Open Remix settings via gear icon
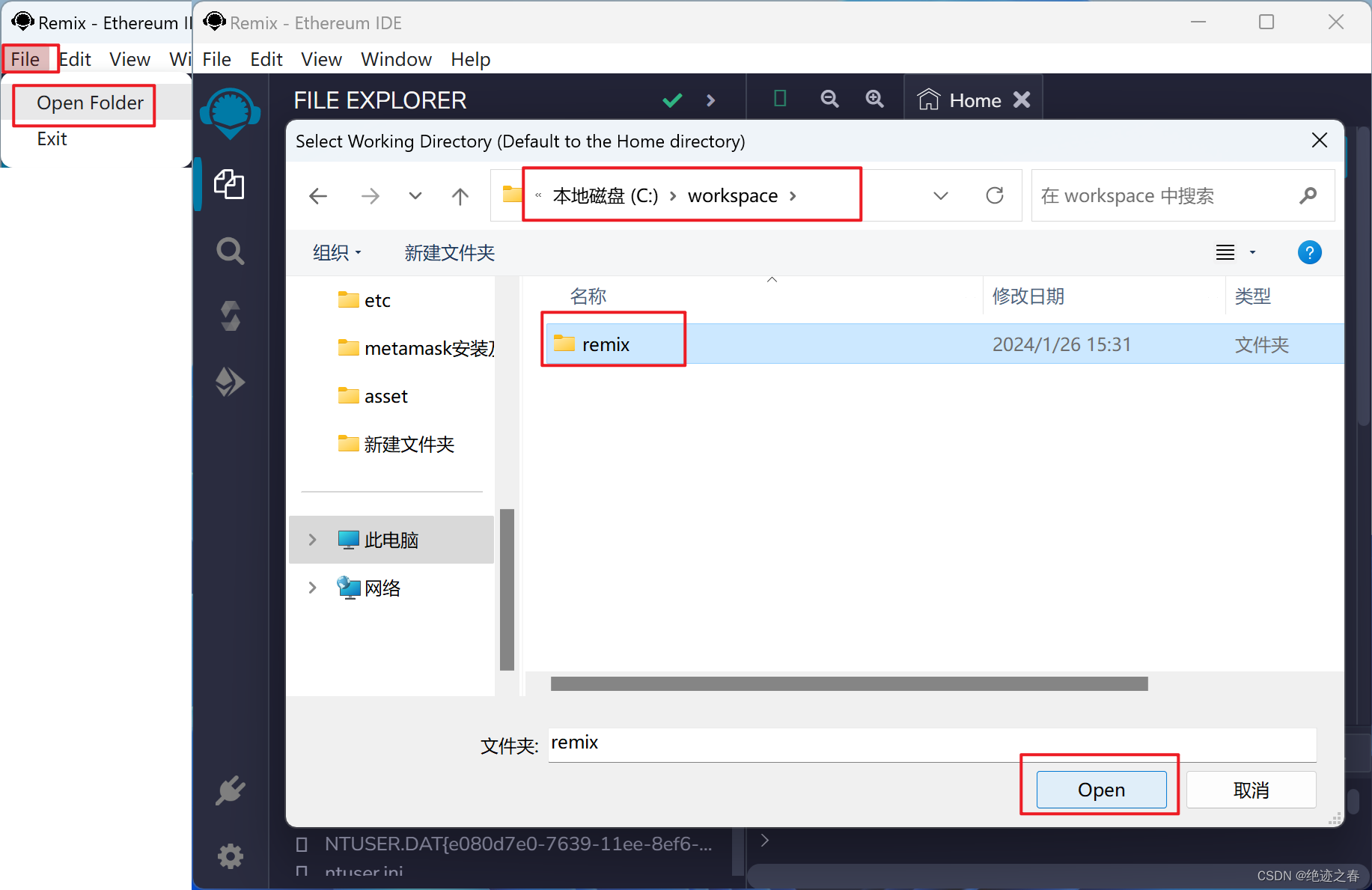 230,856
